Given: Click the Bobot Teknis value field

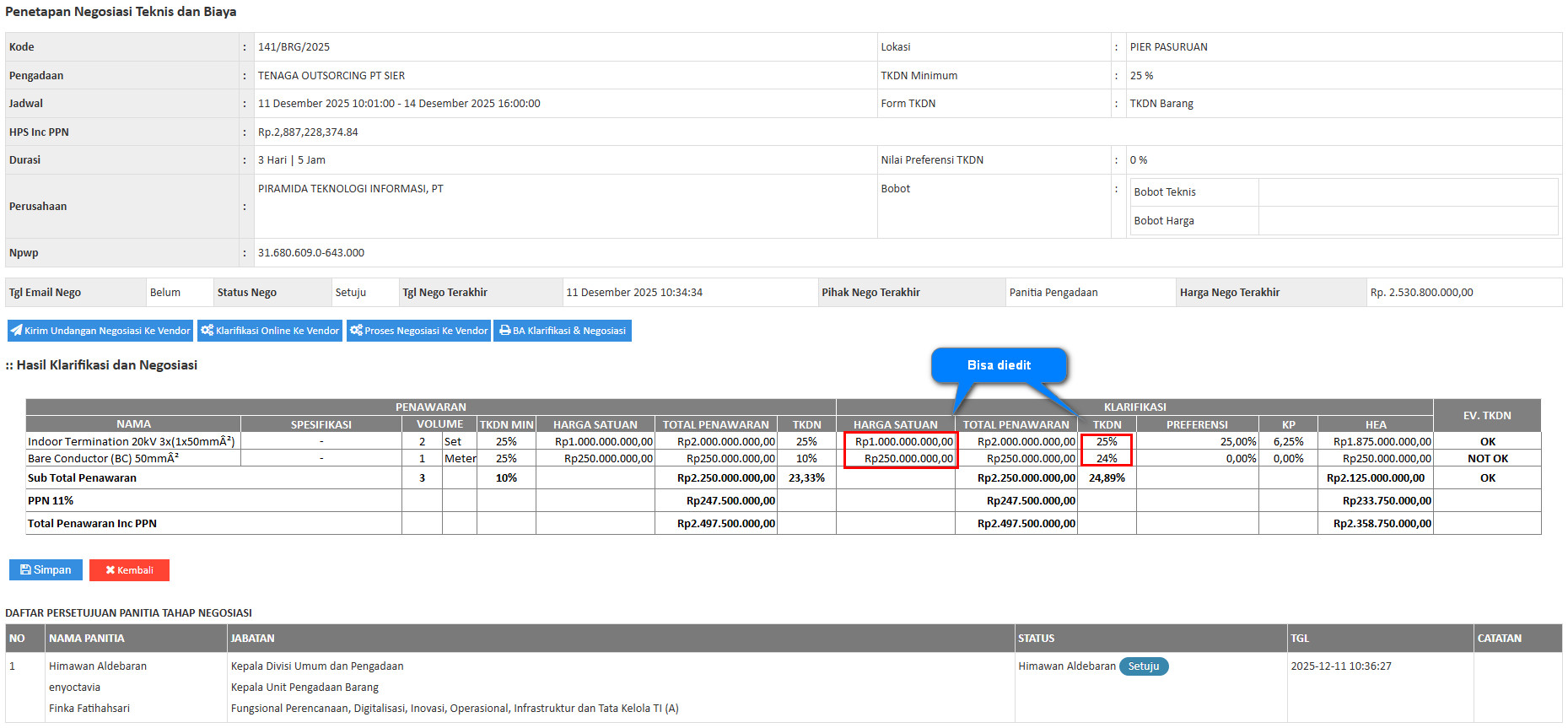Looking at the screenshot, I should pos(1407,192).
